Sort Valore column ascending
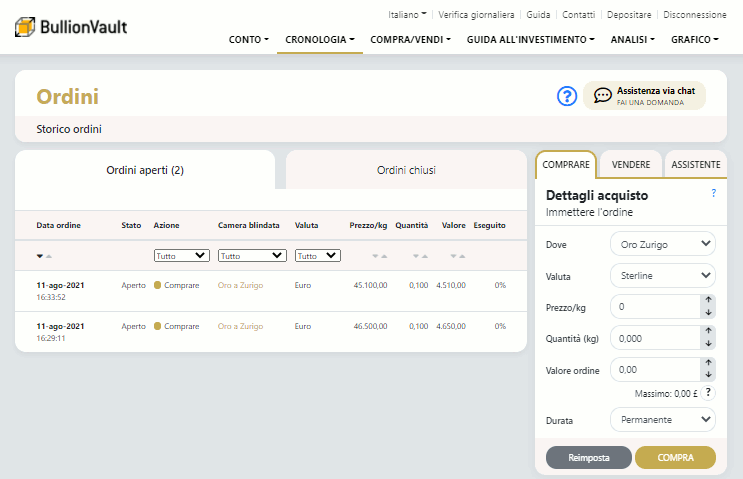Viewport: 743px width, 479px height. pyautogui.click(x=462, y=256)
